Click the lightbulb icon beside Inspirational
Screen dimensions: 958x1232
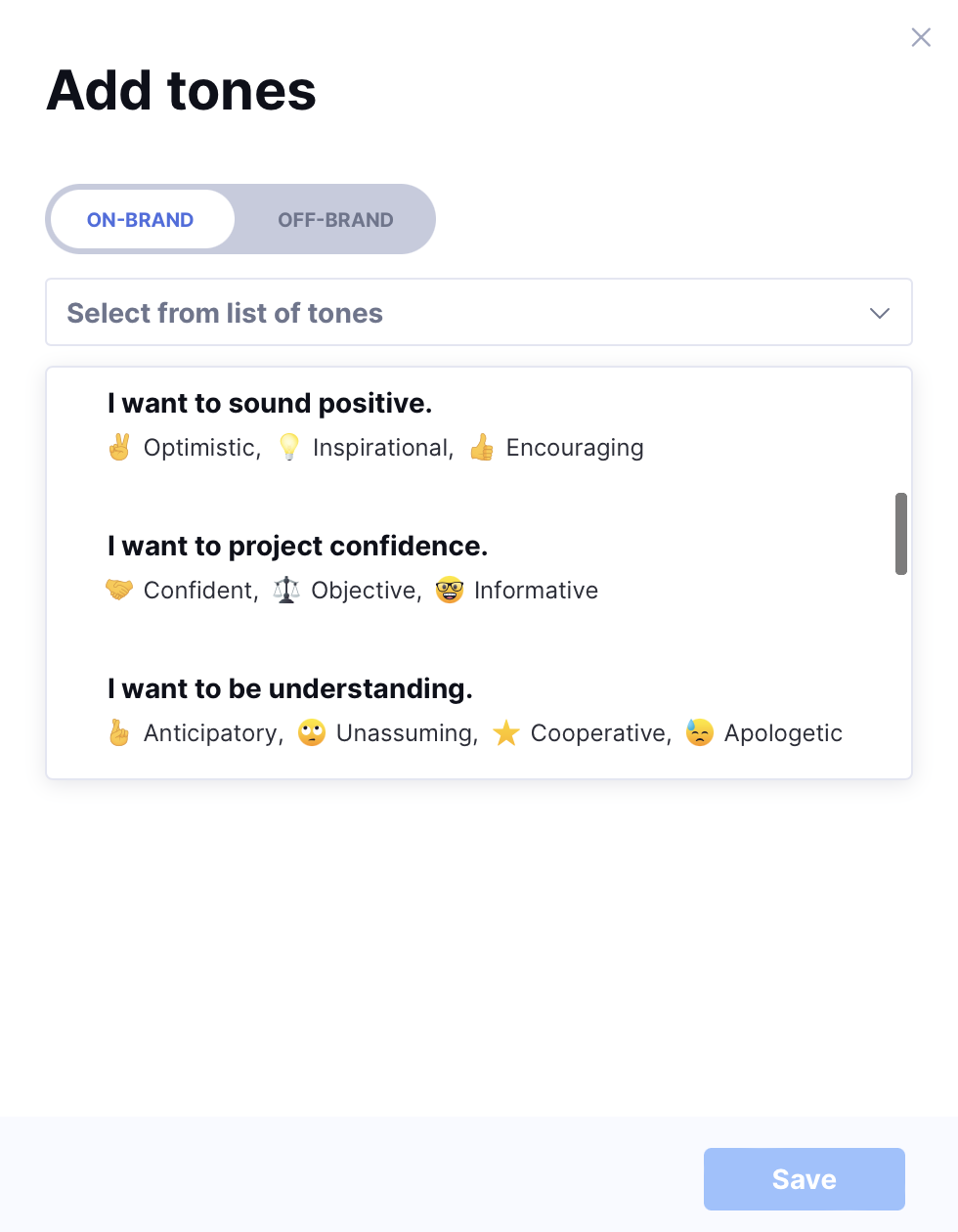(288, 447)
